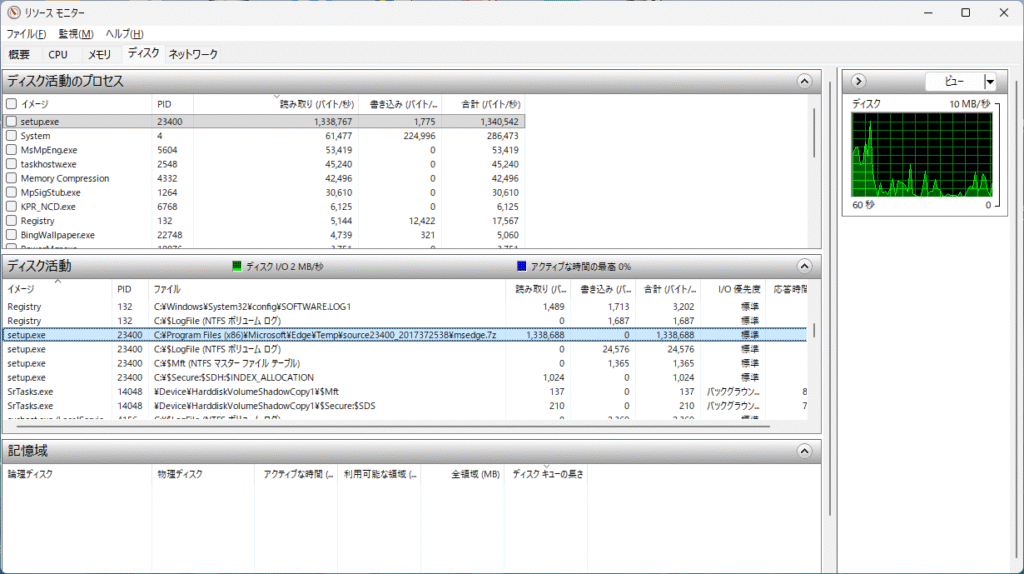Open the 監視(M) menu
The width and height of the screenshot is (1024, 574).
point(75,34)
